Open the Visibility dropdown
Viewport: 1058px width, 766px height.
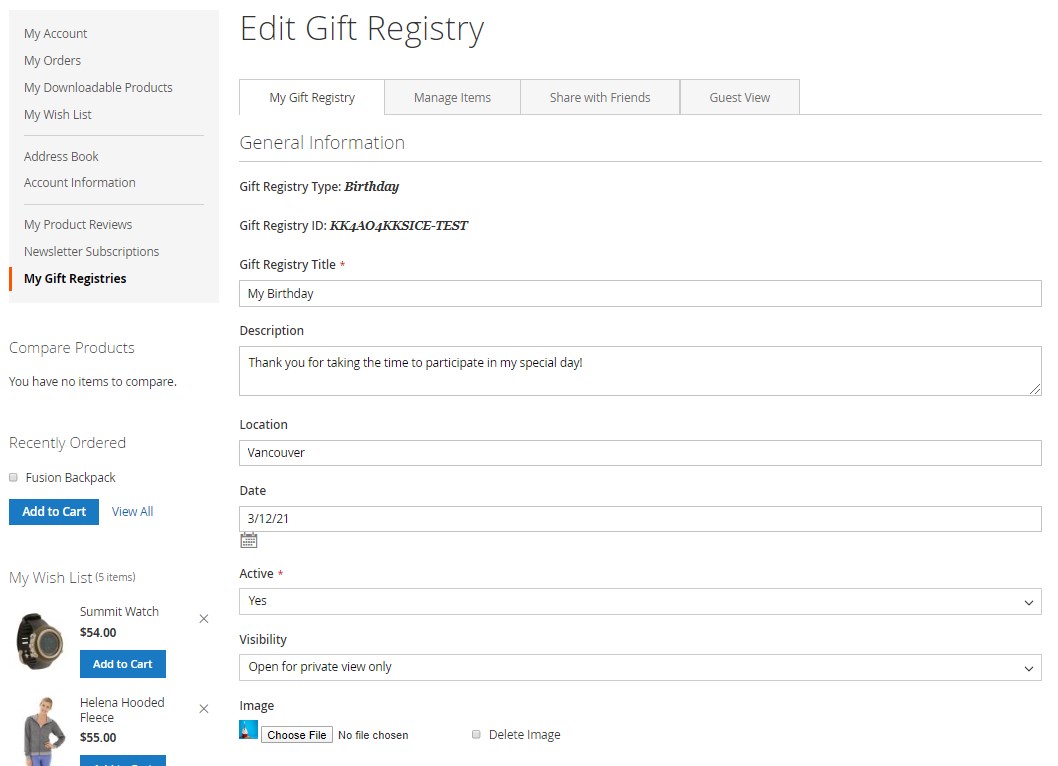[x=640, y=667]
